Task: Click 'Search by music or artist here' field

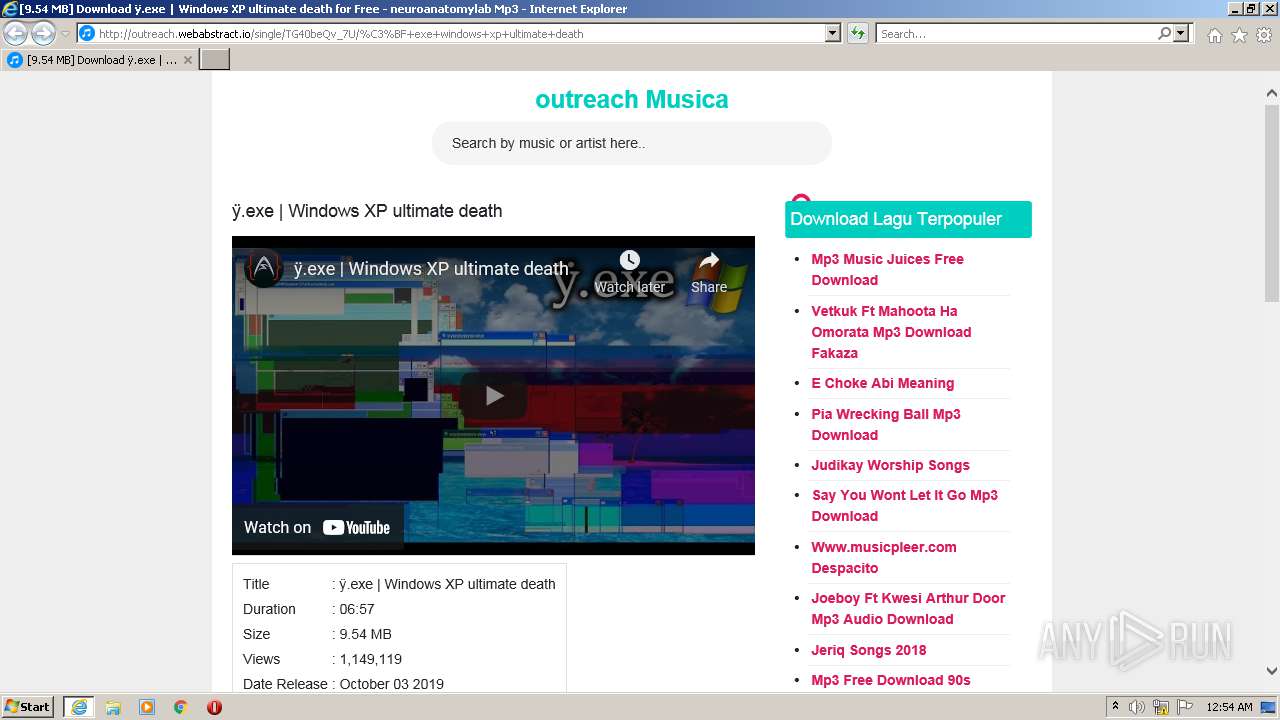Action: click(x=632, y=143)
